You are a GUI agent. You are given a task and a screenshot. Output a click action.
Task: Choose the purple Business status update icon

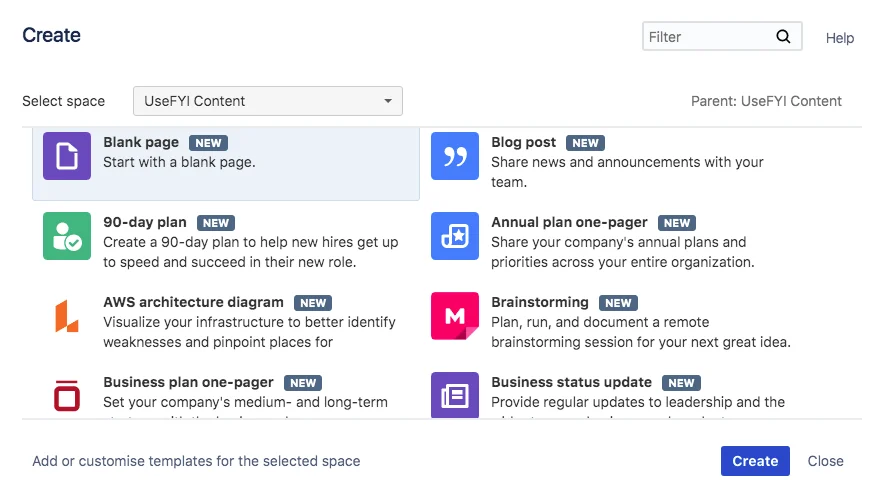455,395
